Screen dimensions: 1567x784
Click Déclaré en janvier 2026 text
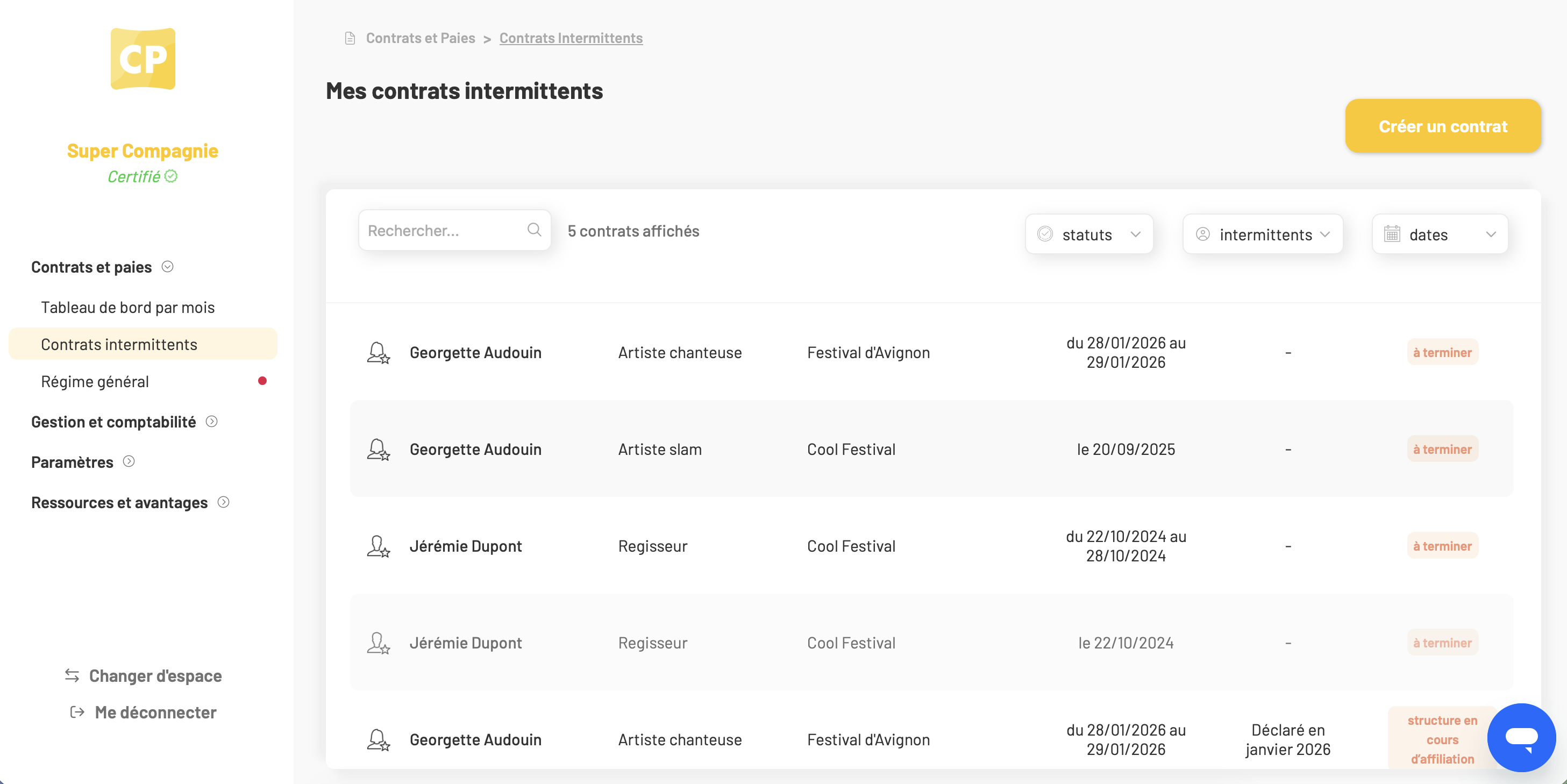pyautogui.click(x=1288, y=739)
